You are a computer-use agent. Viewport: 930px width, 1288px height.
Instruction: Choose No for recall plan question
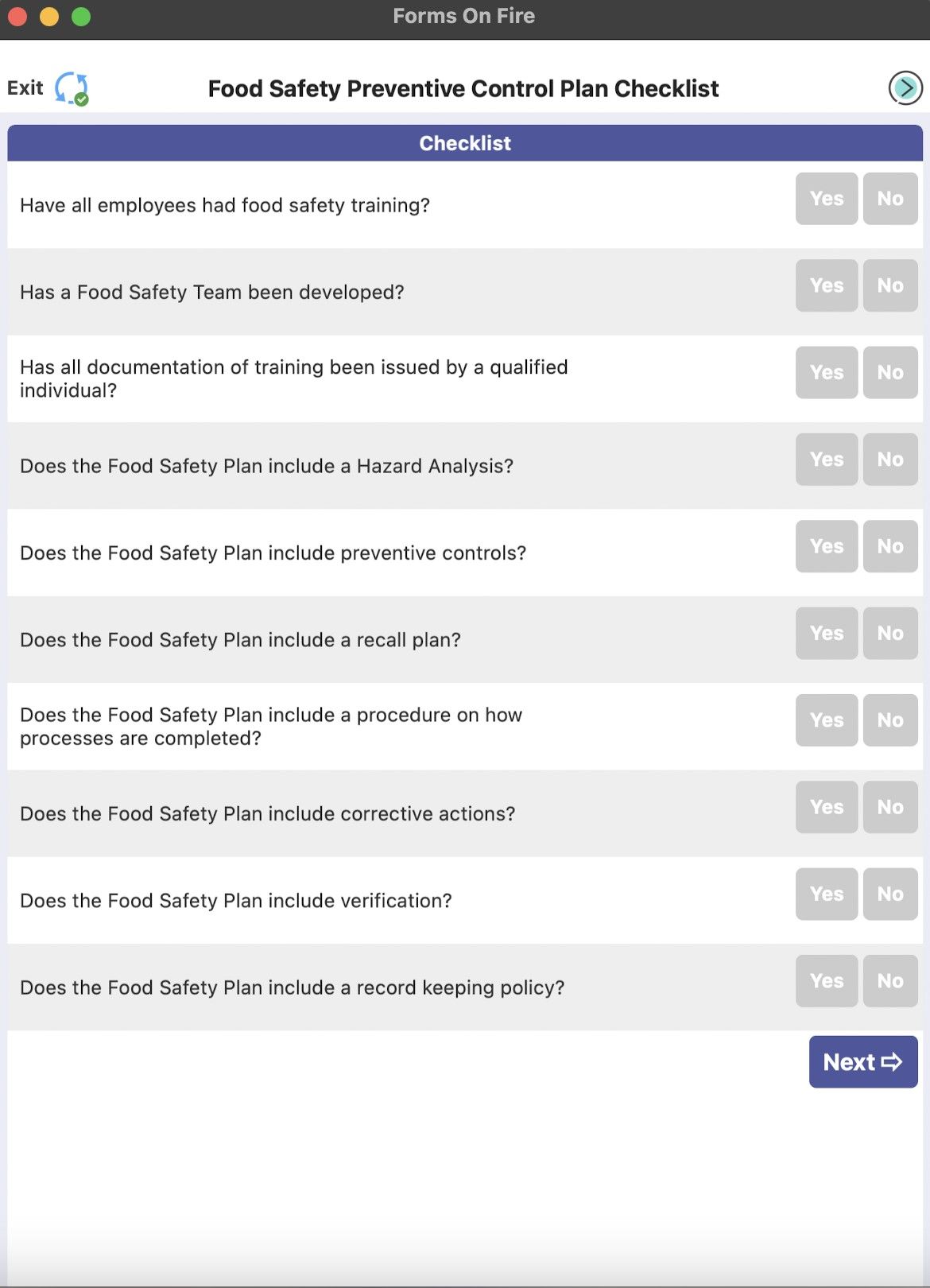889,633
